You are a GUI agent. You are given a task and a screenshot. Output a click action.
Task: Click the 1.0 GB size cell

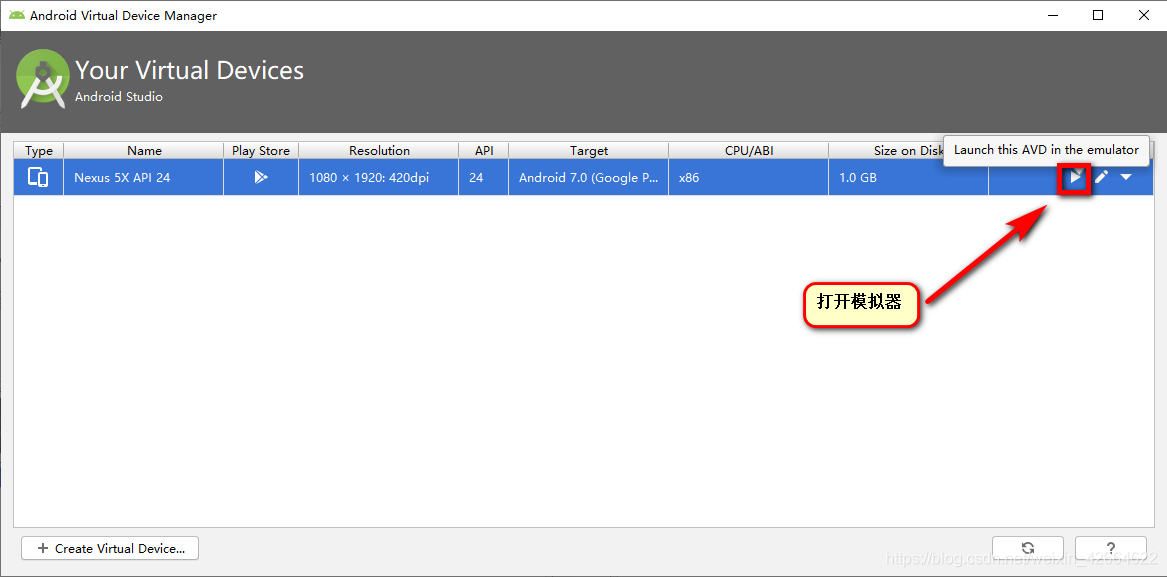click(x=908, y=177)
